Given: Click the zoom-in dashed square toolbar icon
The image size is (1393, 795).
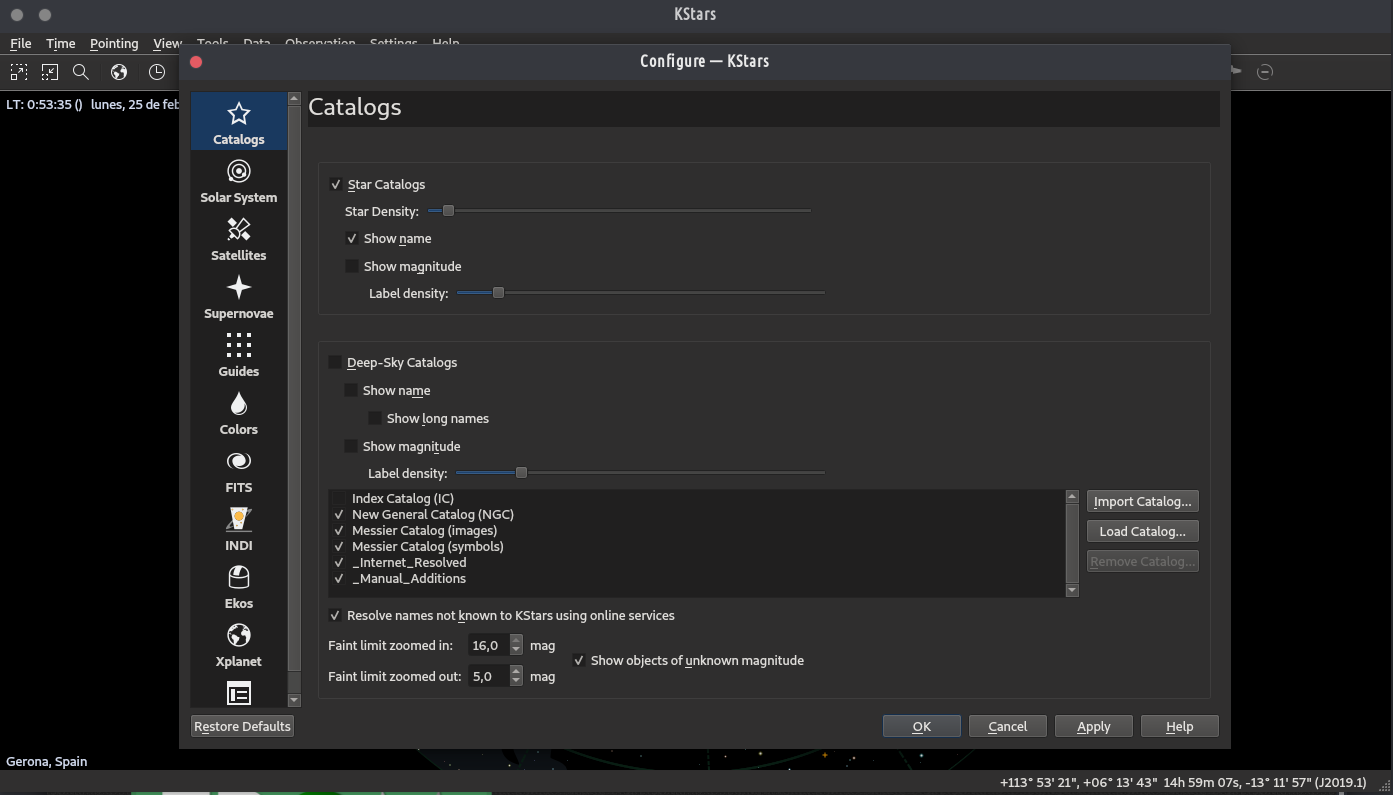Looking at the screenshot, I should pos(19,72).
